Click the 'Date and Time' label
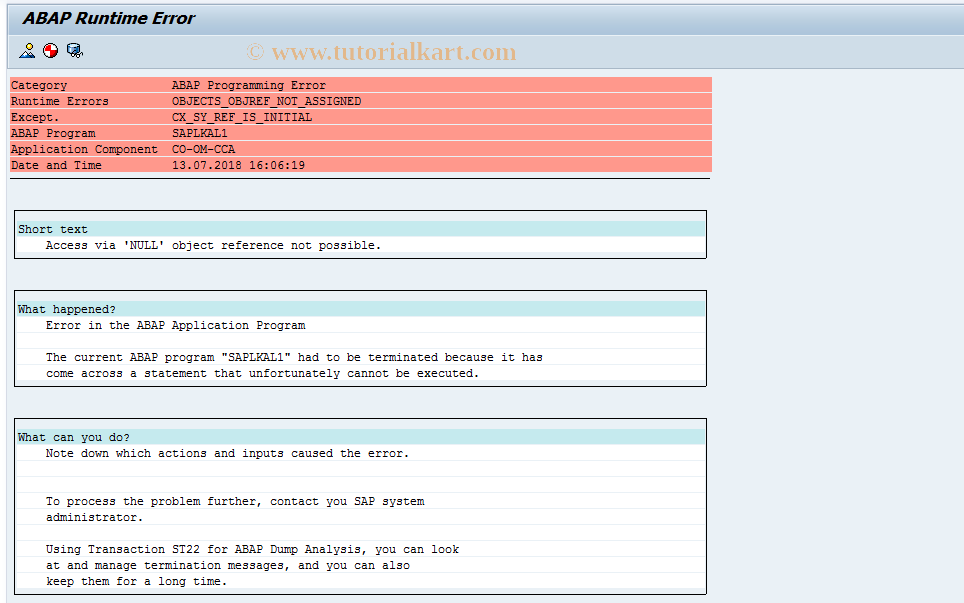 point(56,165)
